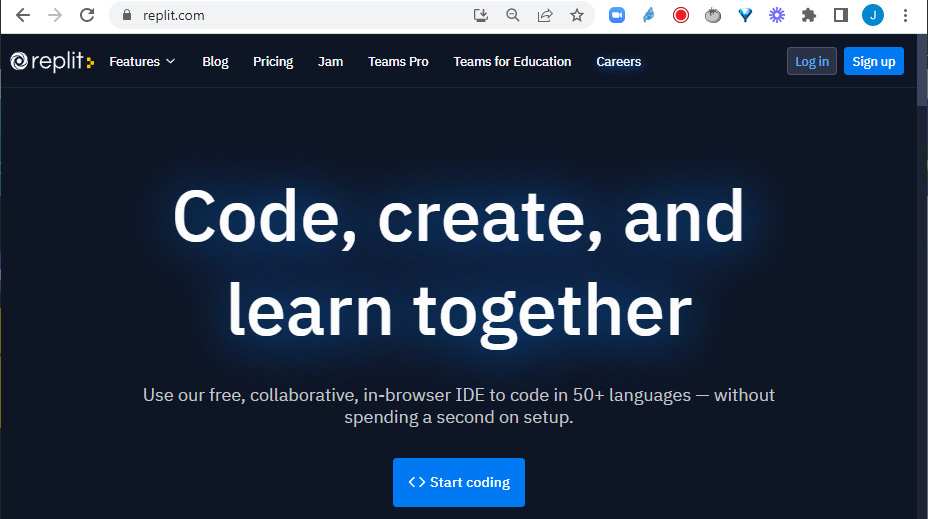The height and width of the screenshot is (519, 928).
Task: Expand the Features dropdown menu
Action: (x=142, y=62)
